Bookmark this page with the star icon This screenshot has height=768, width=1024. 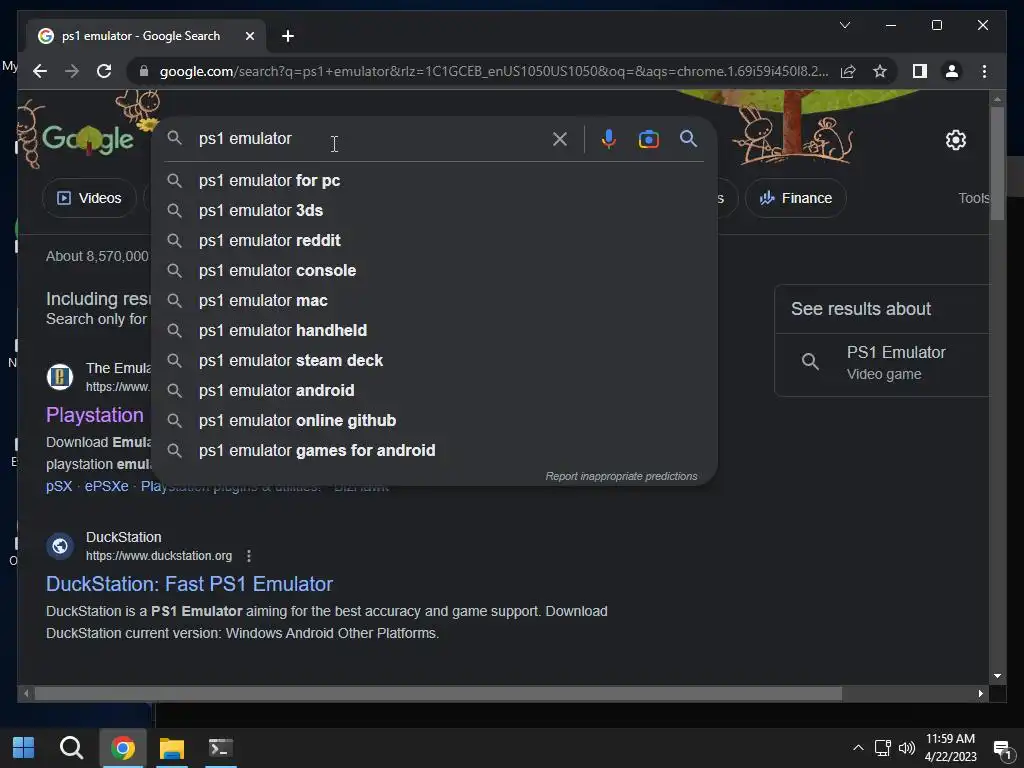click(x=880, y=71)
